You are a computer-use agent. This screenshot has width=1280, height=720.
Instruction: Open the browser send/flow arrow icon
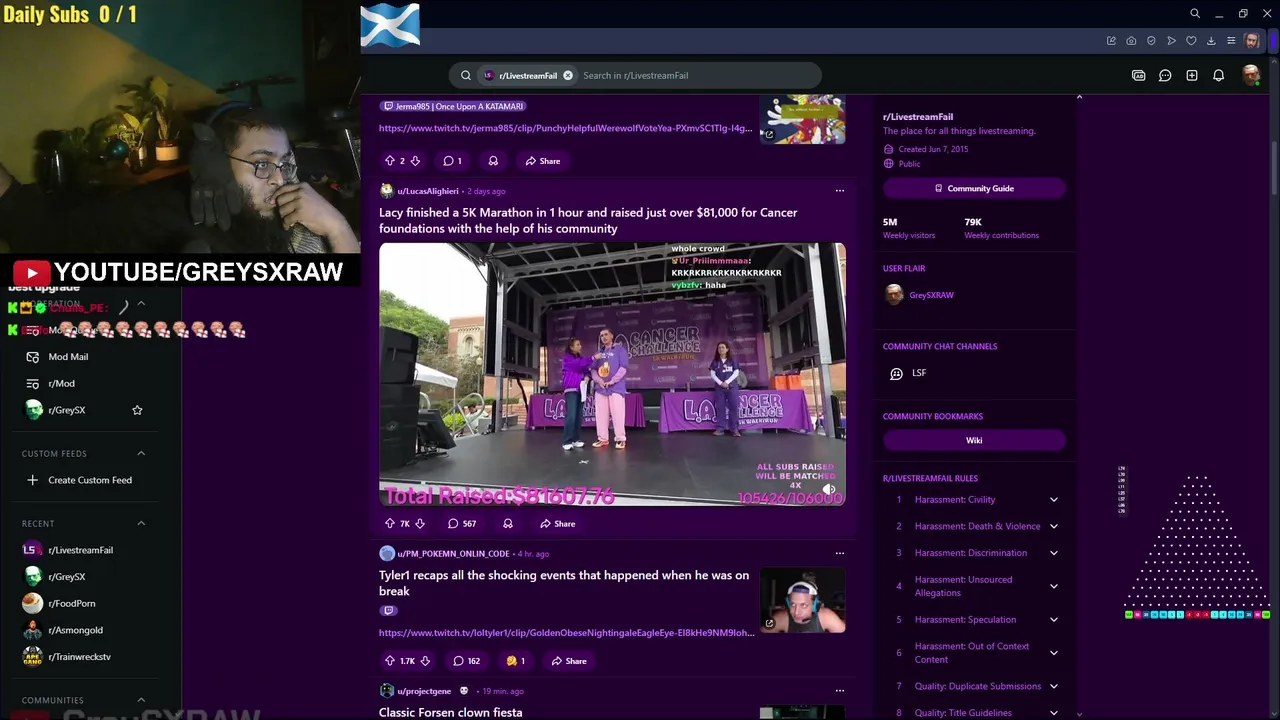coord(1171,41)
